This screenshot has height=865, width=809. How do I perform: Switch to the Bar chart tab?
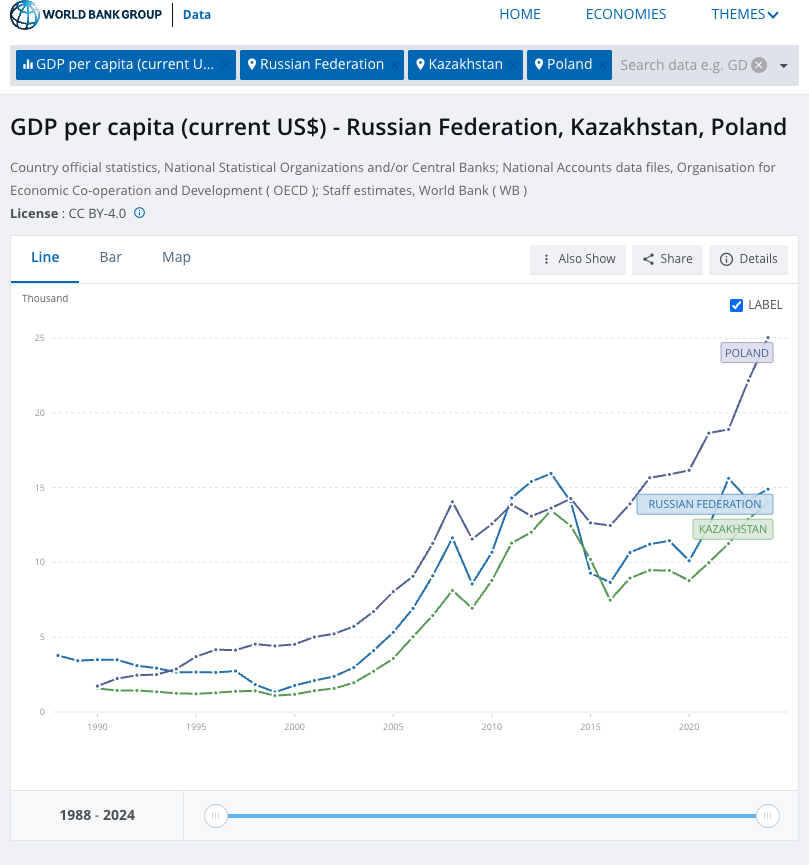pos(111,257)
